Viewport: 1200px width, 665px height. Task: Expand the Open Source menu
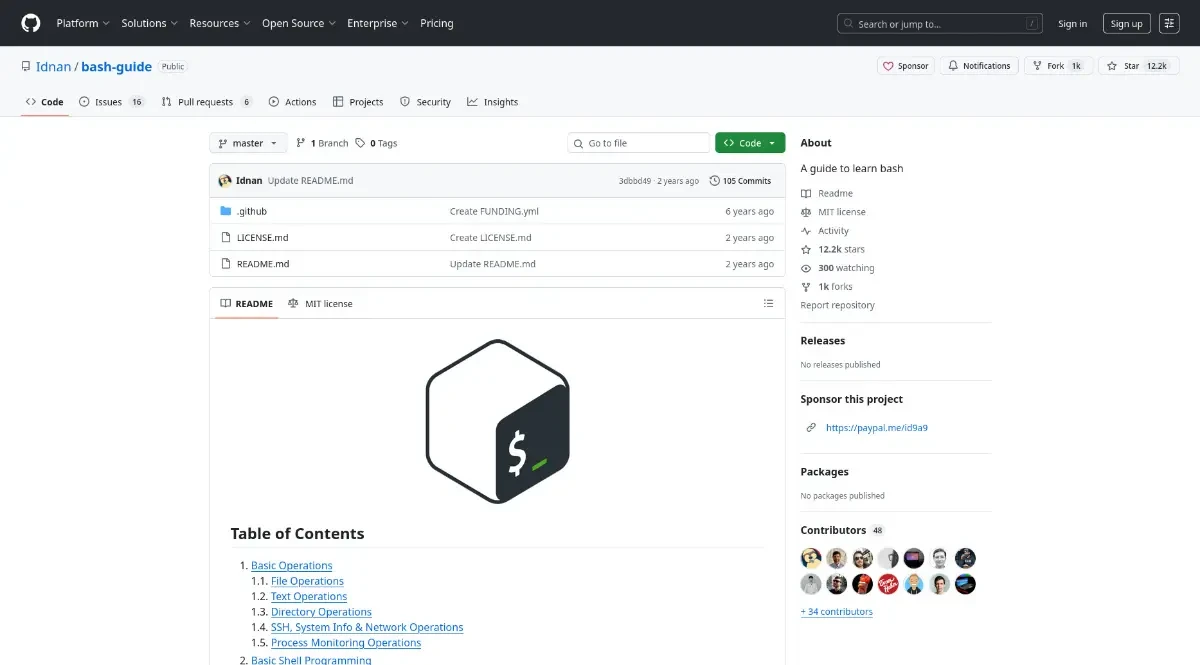point(298,23)
